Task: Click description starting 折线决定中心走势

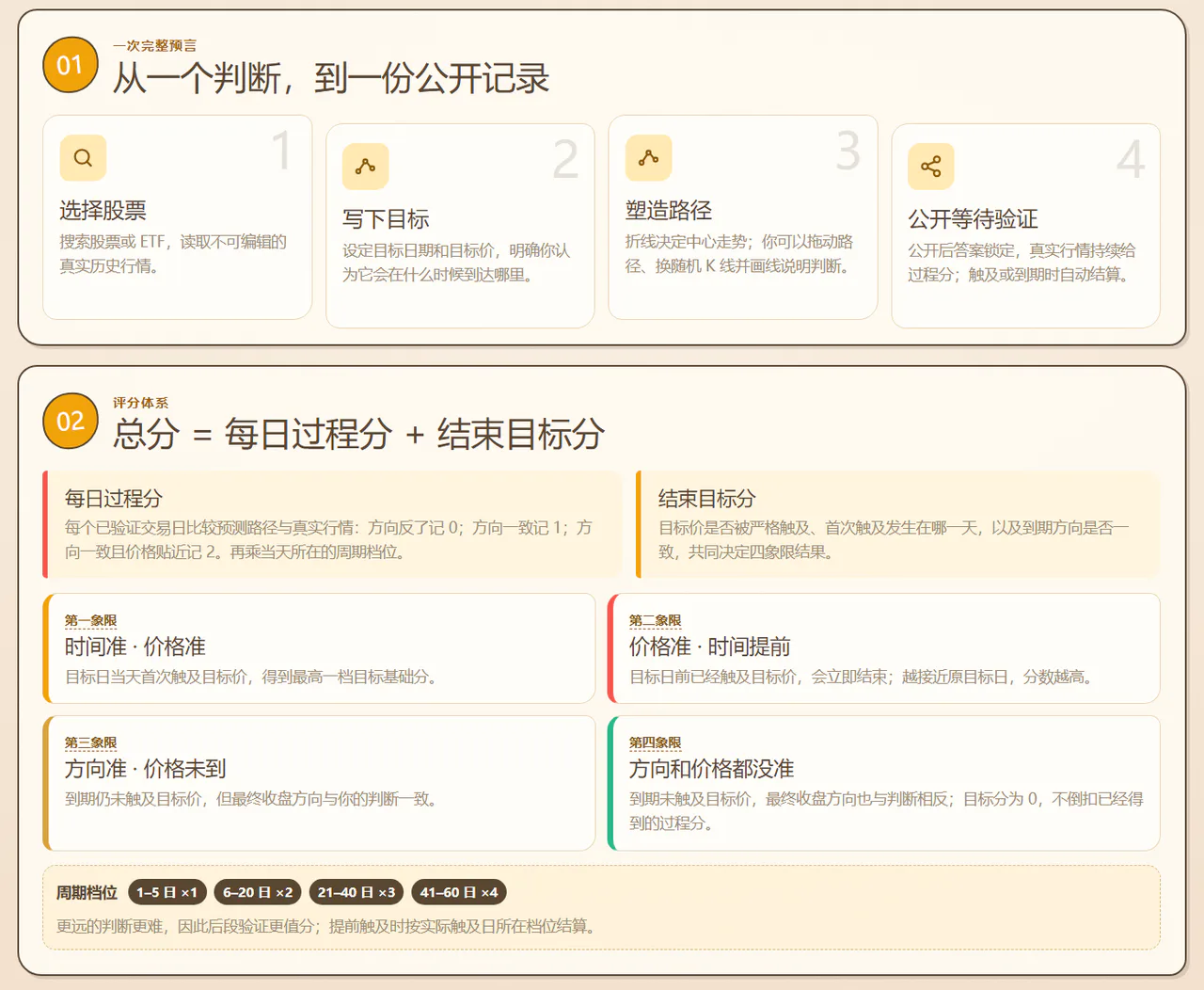Action: pos(739,254)
